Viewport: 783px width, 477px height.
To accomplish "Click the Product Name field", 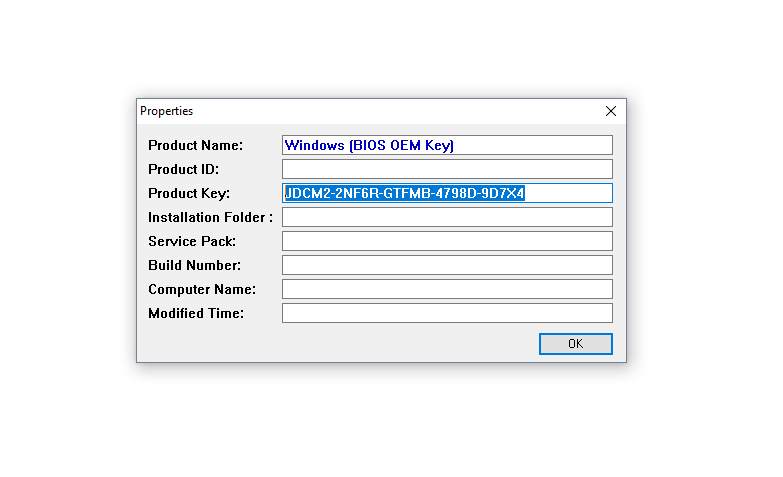I will pyautogui.click(x=447, y=145).
